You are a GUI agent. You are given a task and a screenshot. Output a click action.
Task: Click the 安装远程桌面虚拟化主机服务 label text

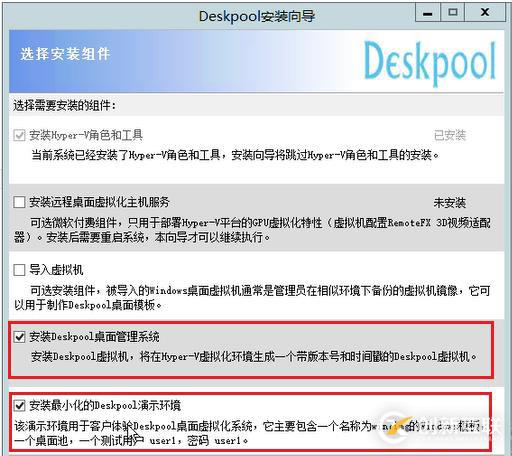click(99, 202)
